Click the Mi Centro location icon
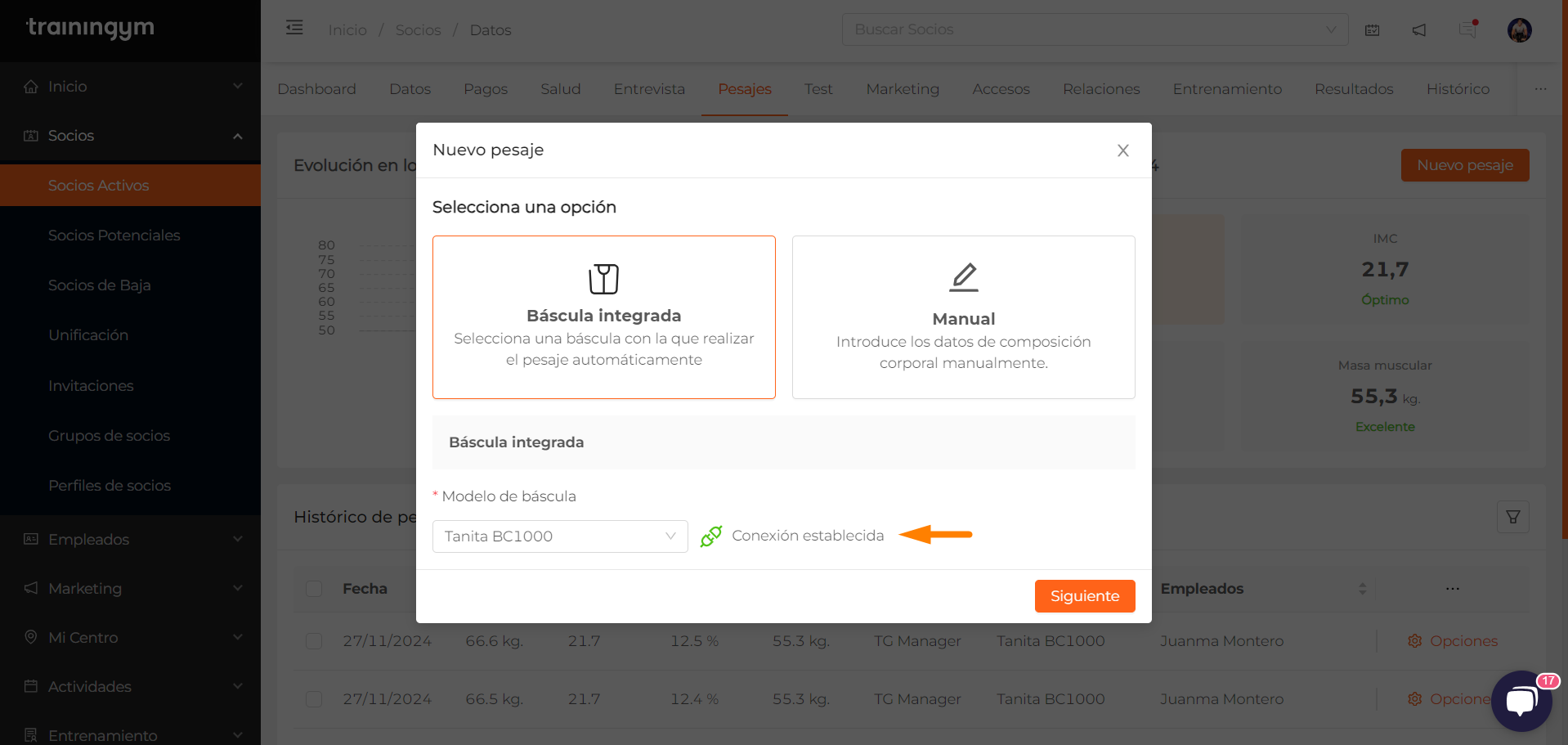1568x745 pixels. (x=31, y=637)
